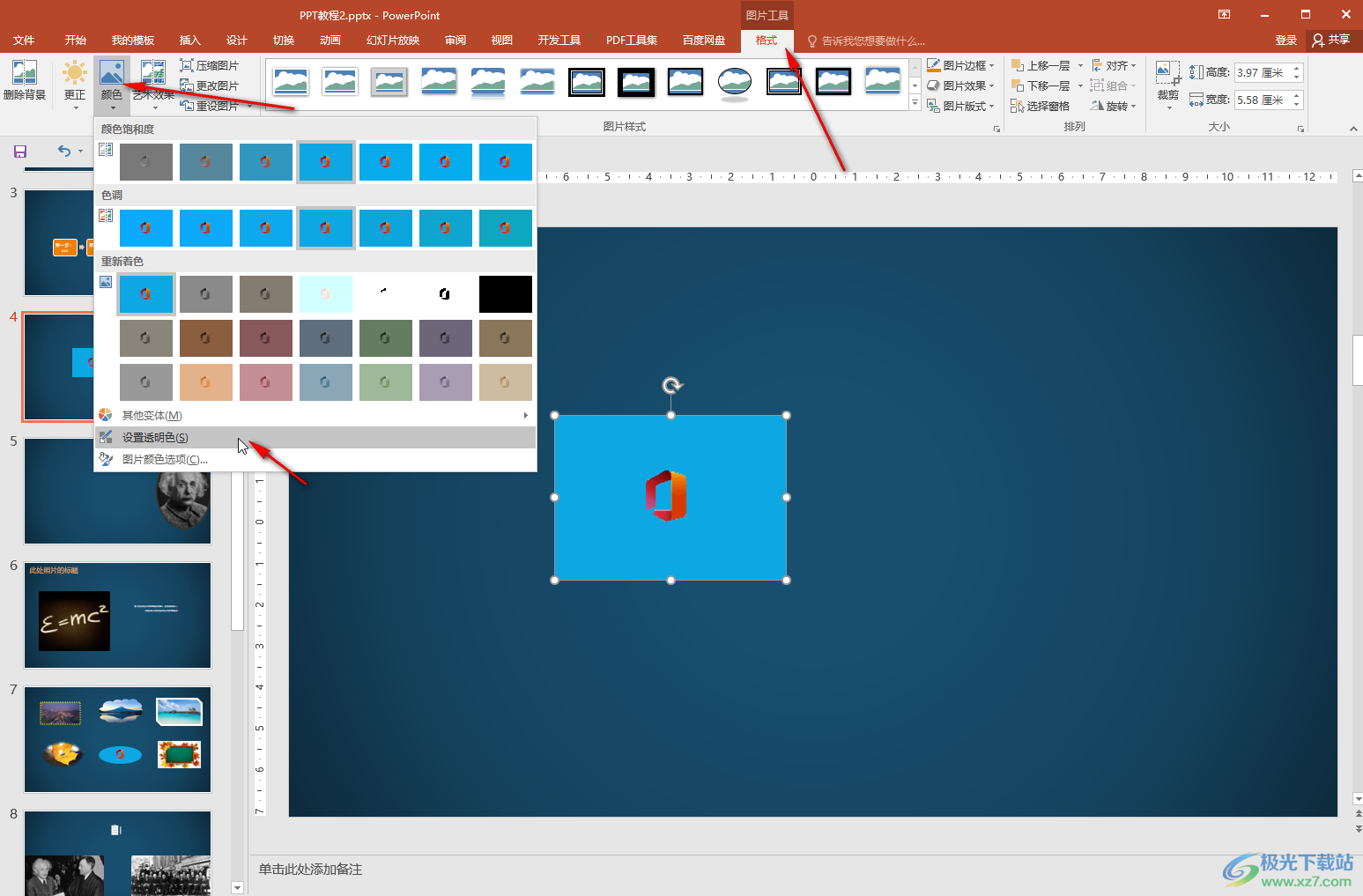Image resolution: width=1363 pixels, height=896 pixels.
Task: Open the Size group dialog launcher
Action: click(x=1300, y=129)
